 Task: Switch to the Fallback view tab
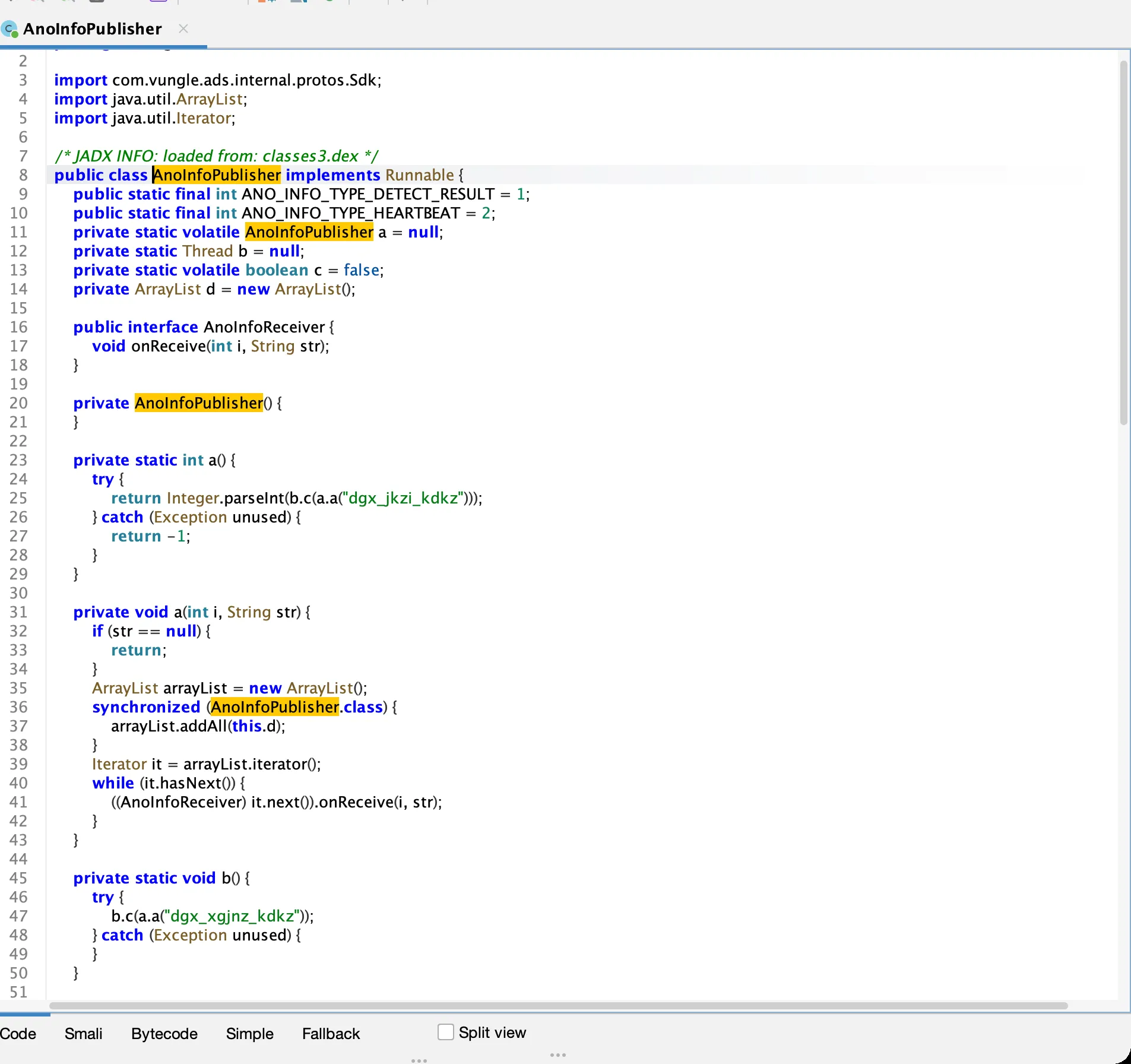pos(331,1034)
